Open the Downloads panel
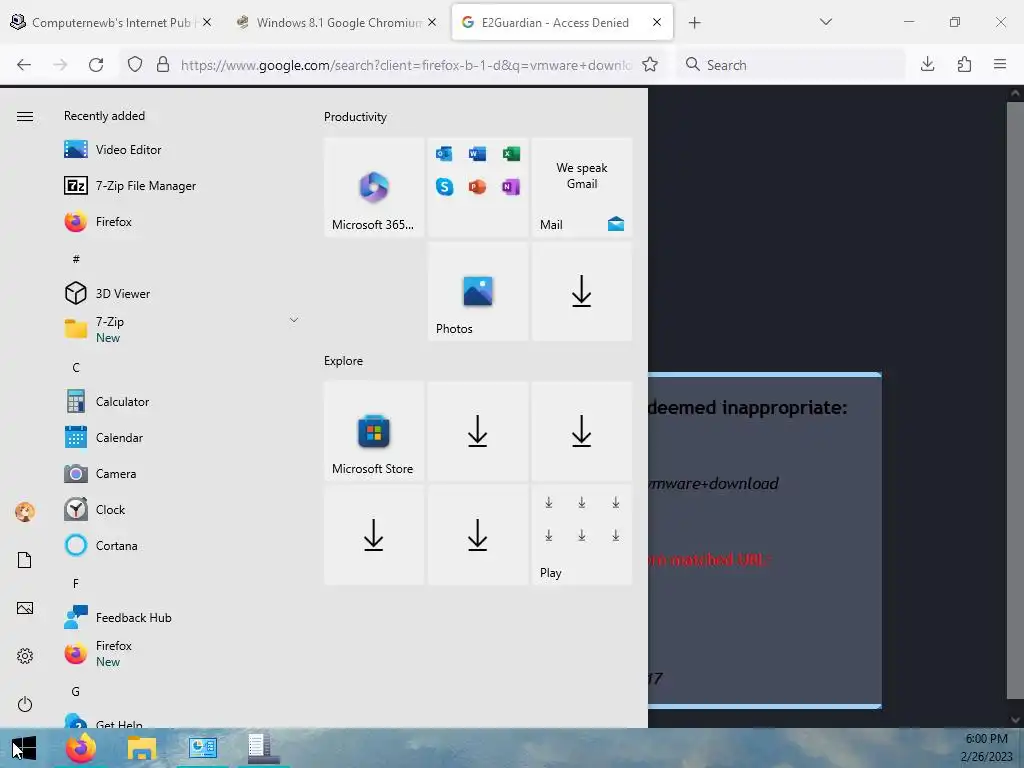 point(927,64)
